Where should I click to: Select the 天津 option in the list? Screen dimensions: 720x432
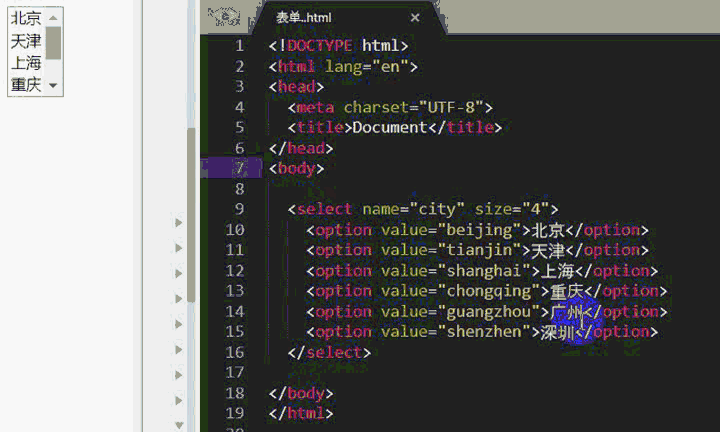pos(26,40)
